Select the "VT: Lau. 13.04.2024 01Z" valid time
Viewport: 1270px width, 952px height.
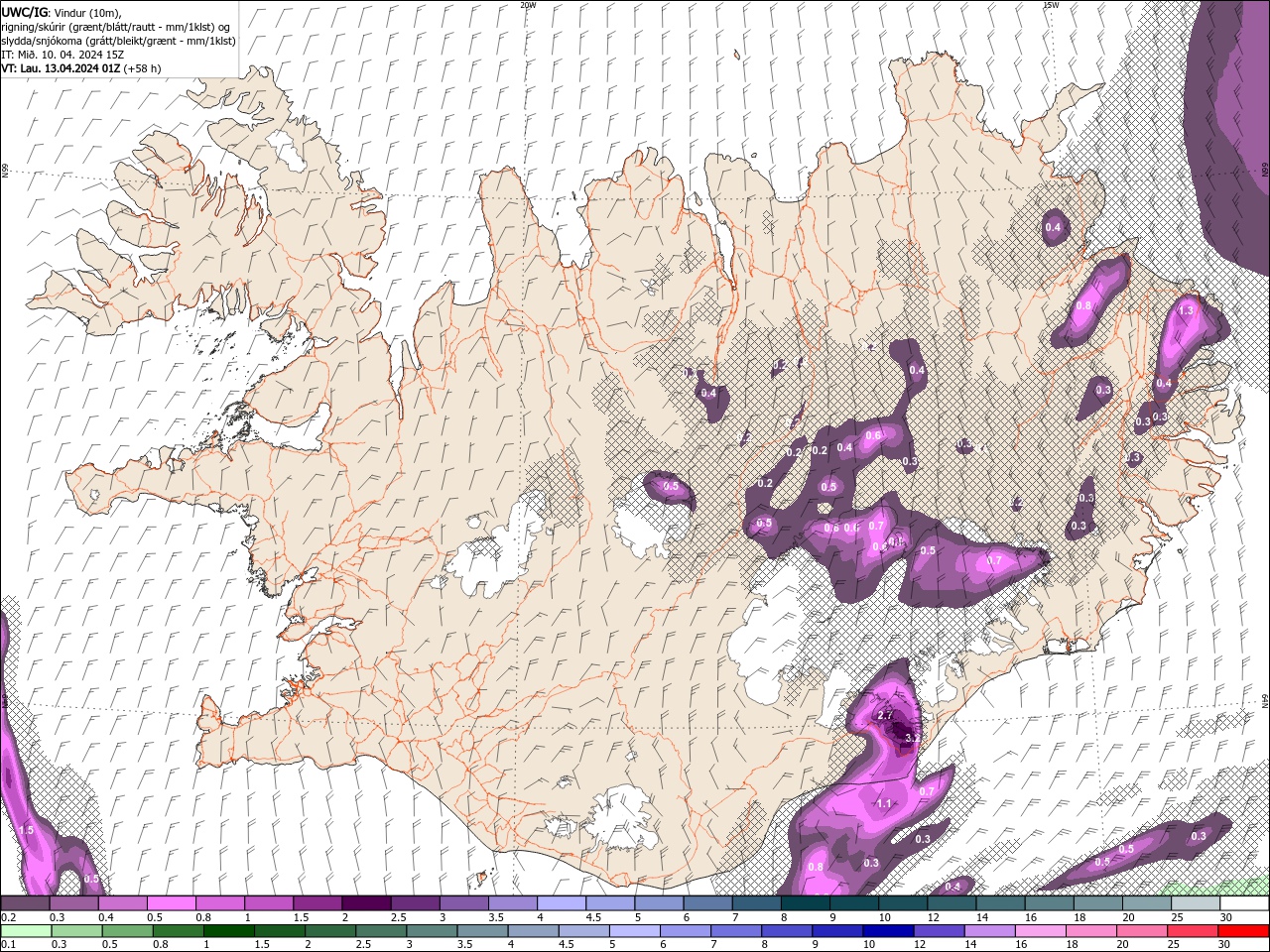tap(62, 68)
